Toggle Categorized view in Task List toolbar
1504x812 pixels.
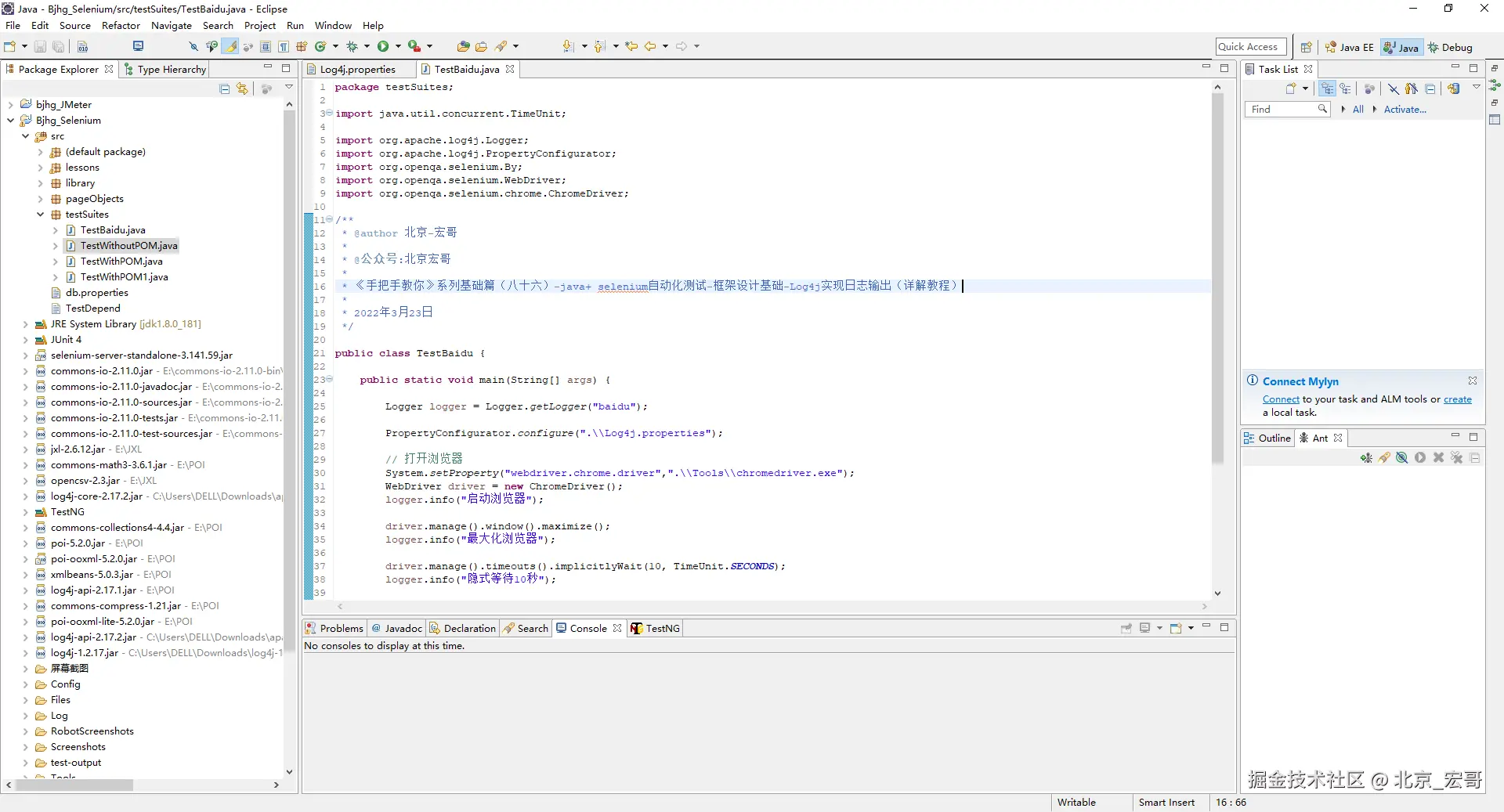[1327, 88]
